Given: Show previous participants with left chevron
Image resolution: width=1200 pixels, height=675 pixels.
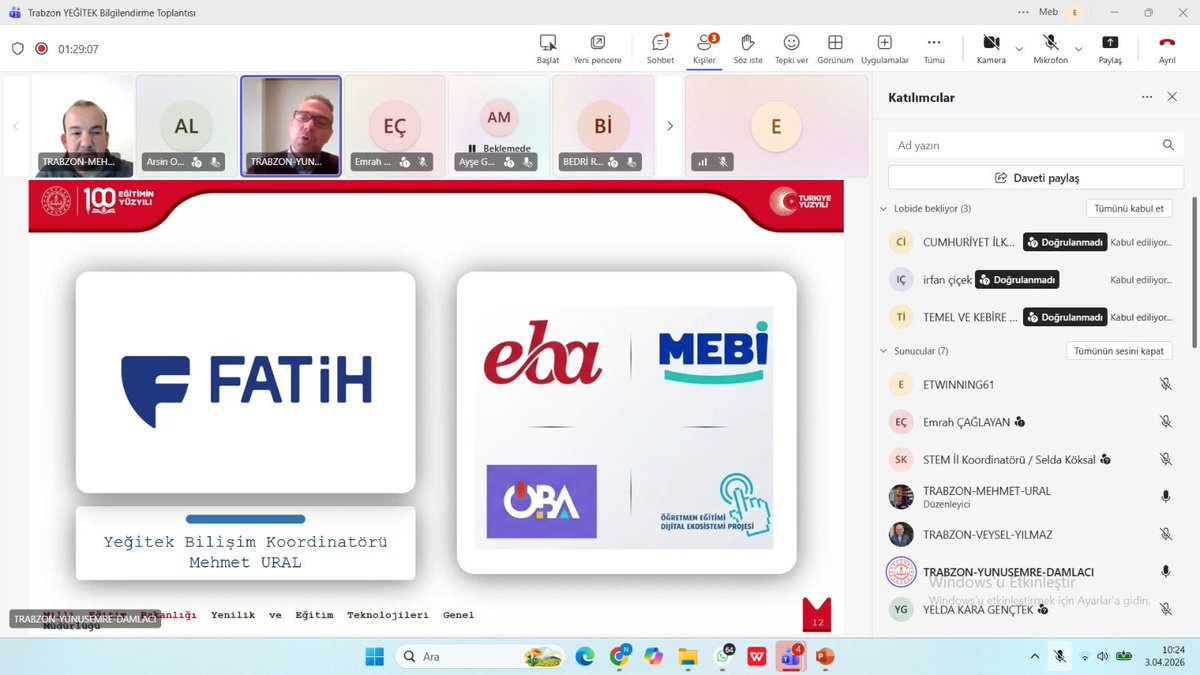Looking at the screenshot, I should tap(15, 126).
